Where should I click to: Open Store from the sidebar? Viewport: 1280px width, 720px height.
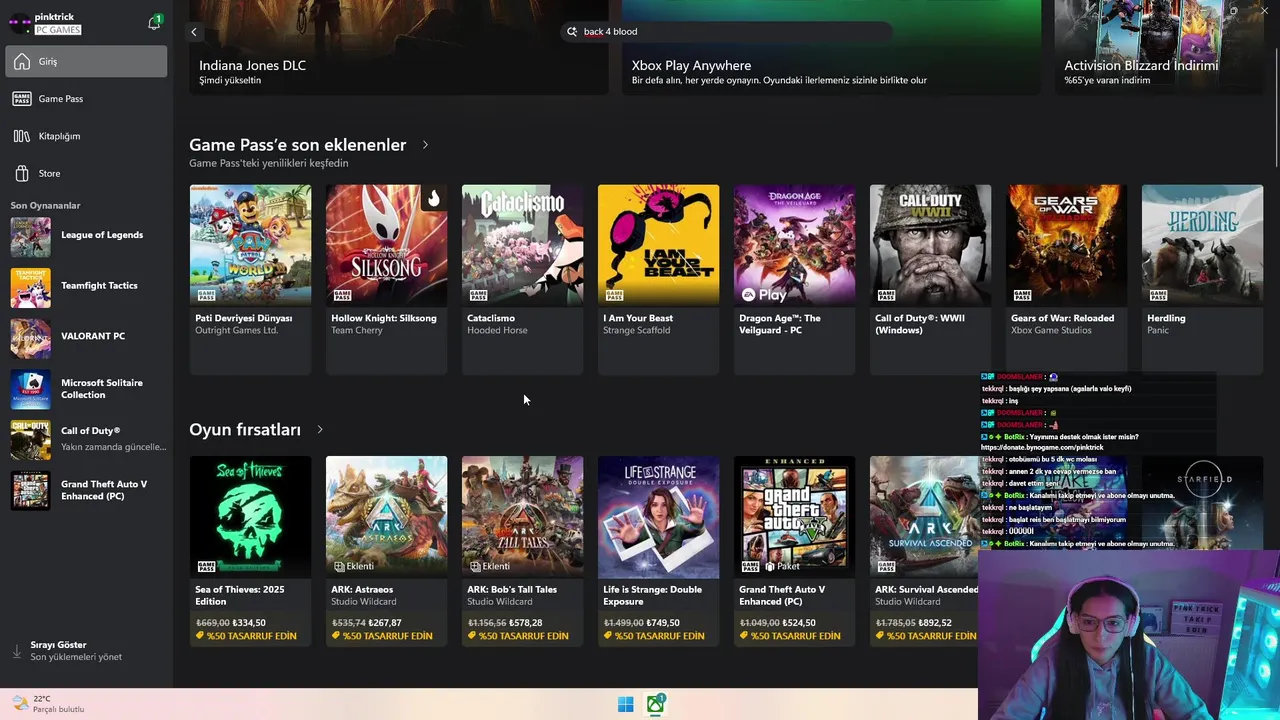point(86,173)
